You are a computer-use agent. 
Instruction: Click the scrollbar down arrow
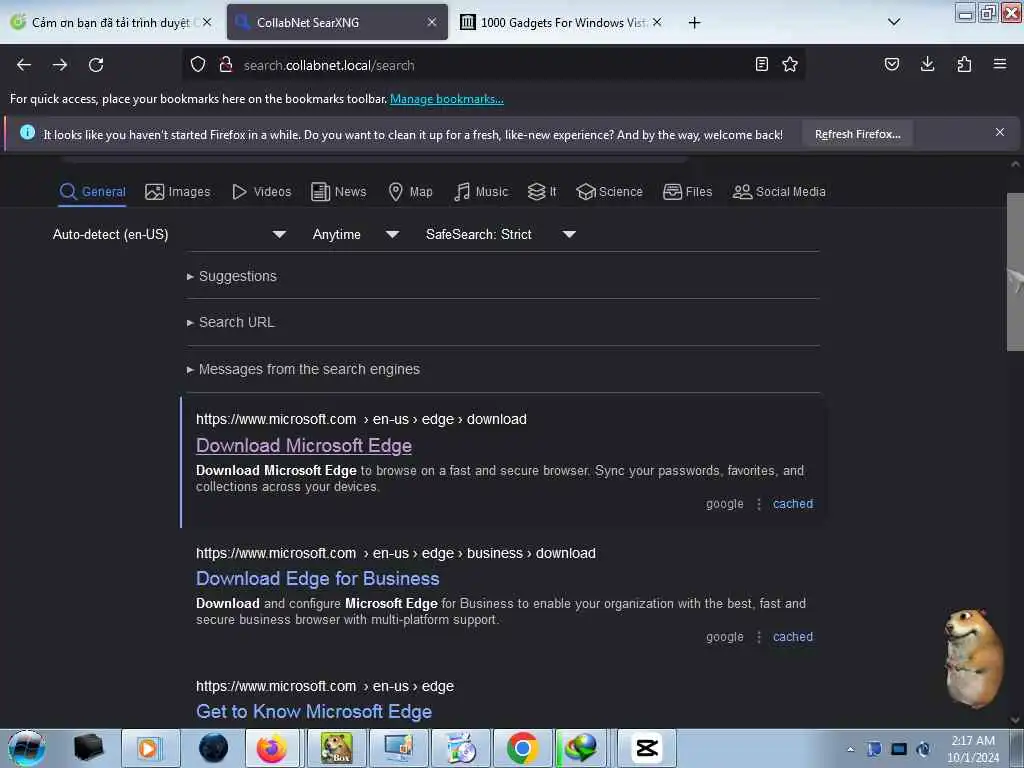tap(1015, 719)
